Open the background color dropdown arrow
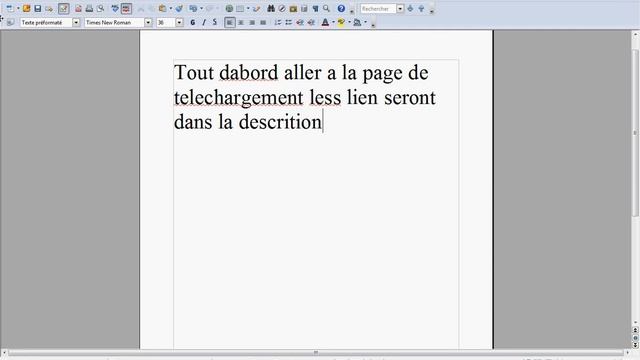This screenshot has height=360, width=640. click(x=366, y=22)
